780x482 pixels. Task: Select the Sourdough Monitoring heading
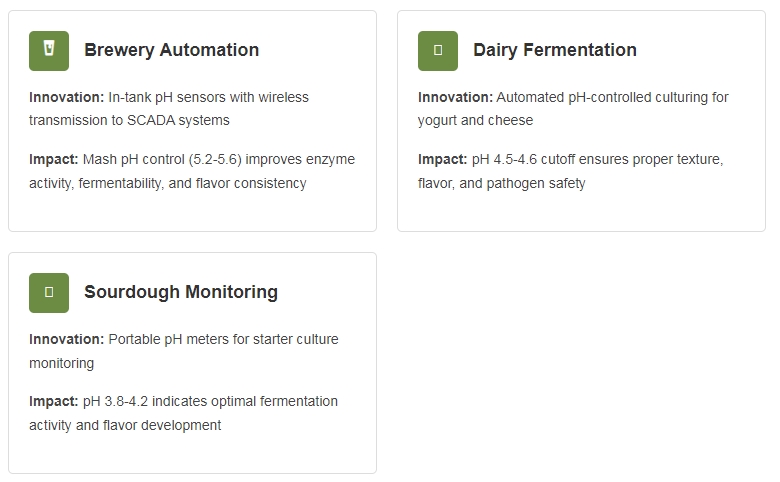coord(180,292)
